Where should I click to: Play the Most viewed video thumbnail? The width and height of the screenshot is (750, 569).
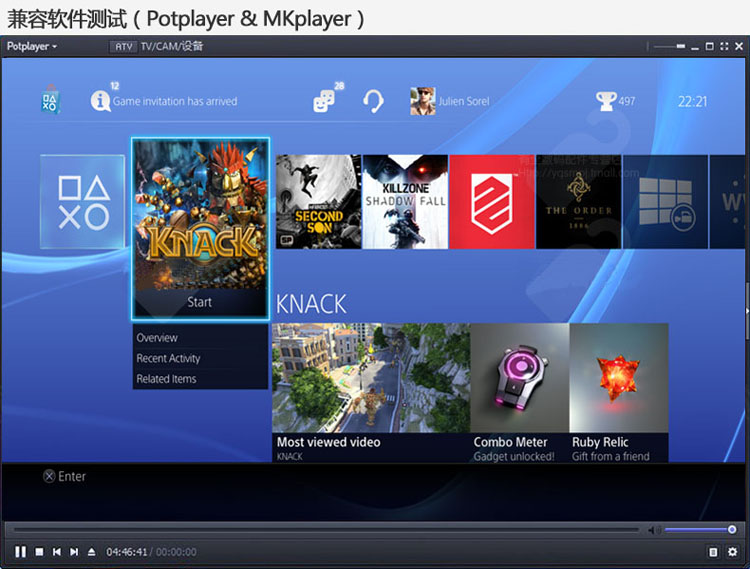[x=371, y=378]
